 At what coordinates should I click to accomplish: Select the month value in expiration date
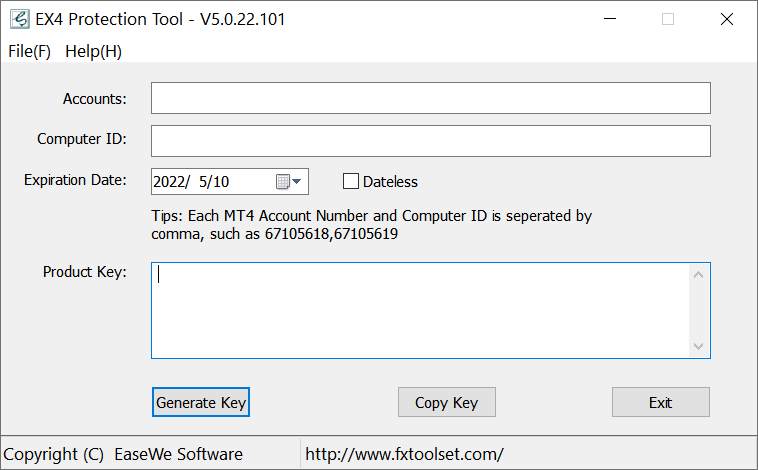204,182
